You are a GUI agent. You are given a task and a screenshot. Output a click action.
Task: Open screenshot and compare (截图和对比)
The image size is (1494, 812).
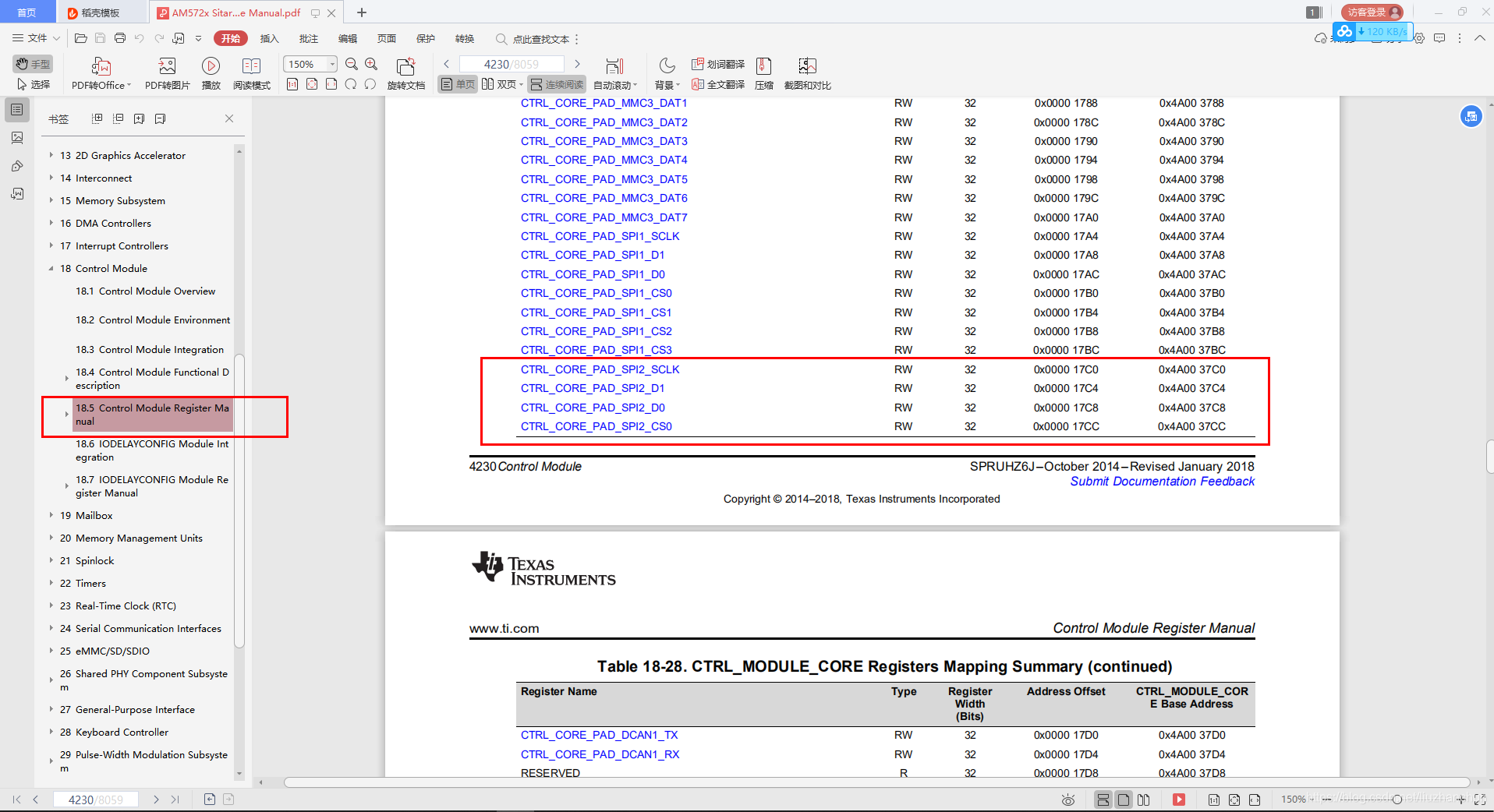point(807,73)
